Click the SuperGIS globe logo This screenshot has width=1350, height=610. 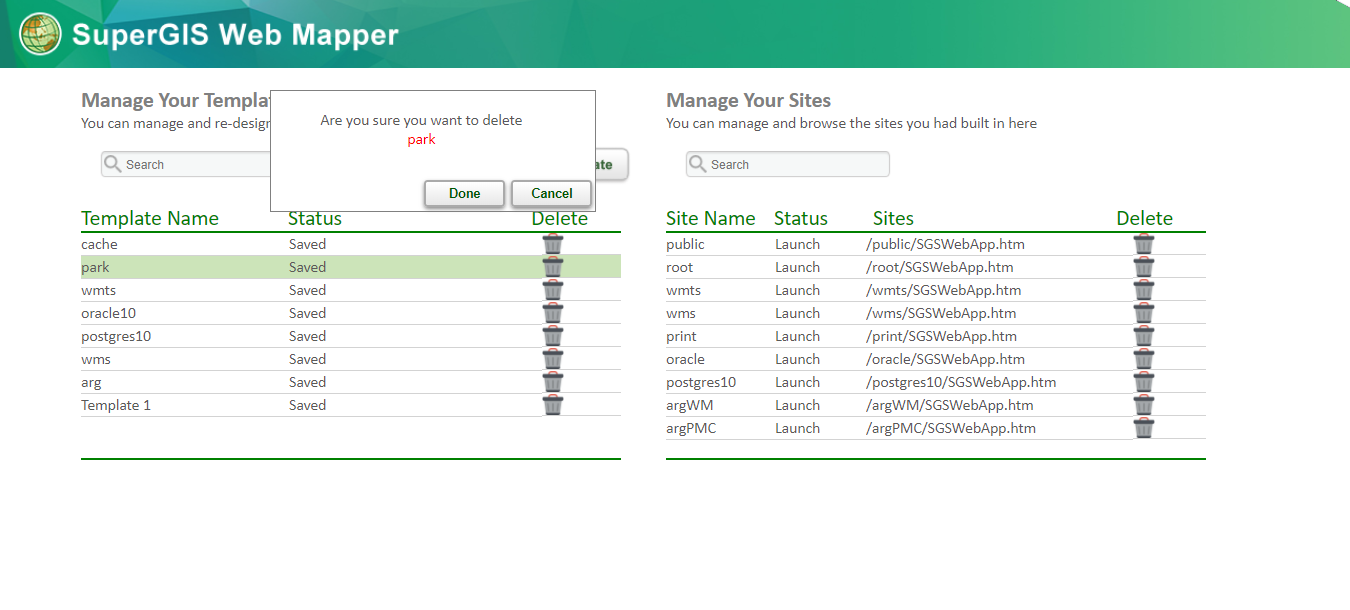(x=40, y=34)
